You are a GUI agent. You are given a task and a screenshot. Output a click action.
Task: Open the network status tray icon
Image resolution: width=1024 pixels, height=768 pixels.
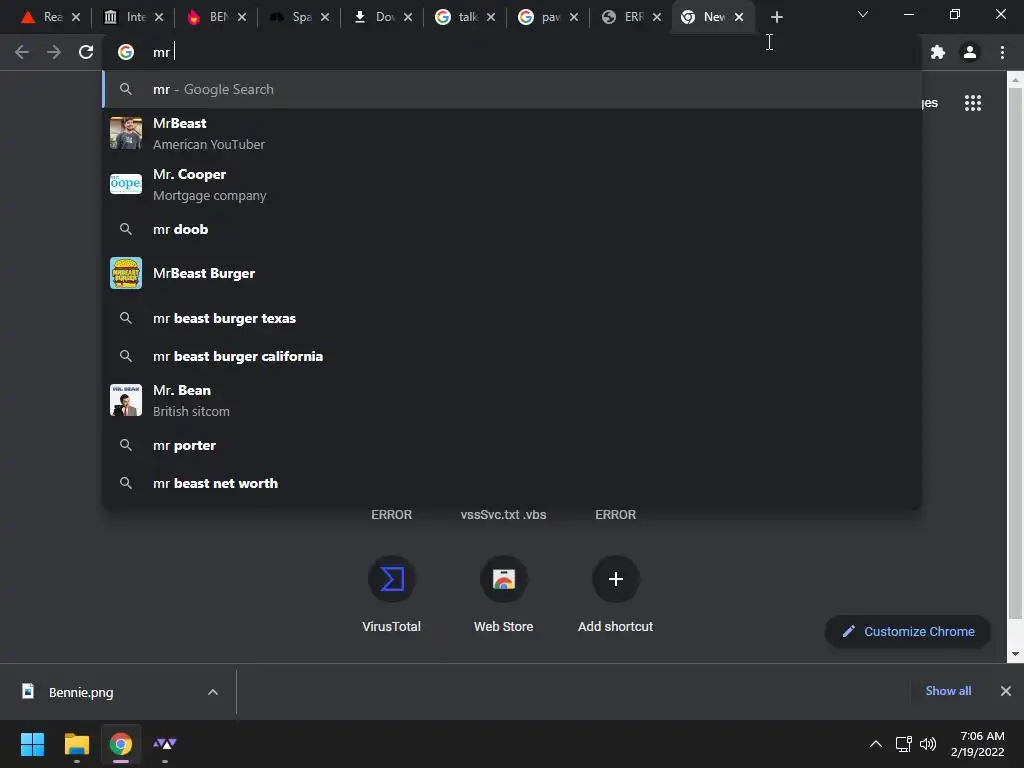click(x=904, y=744)
